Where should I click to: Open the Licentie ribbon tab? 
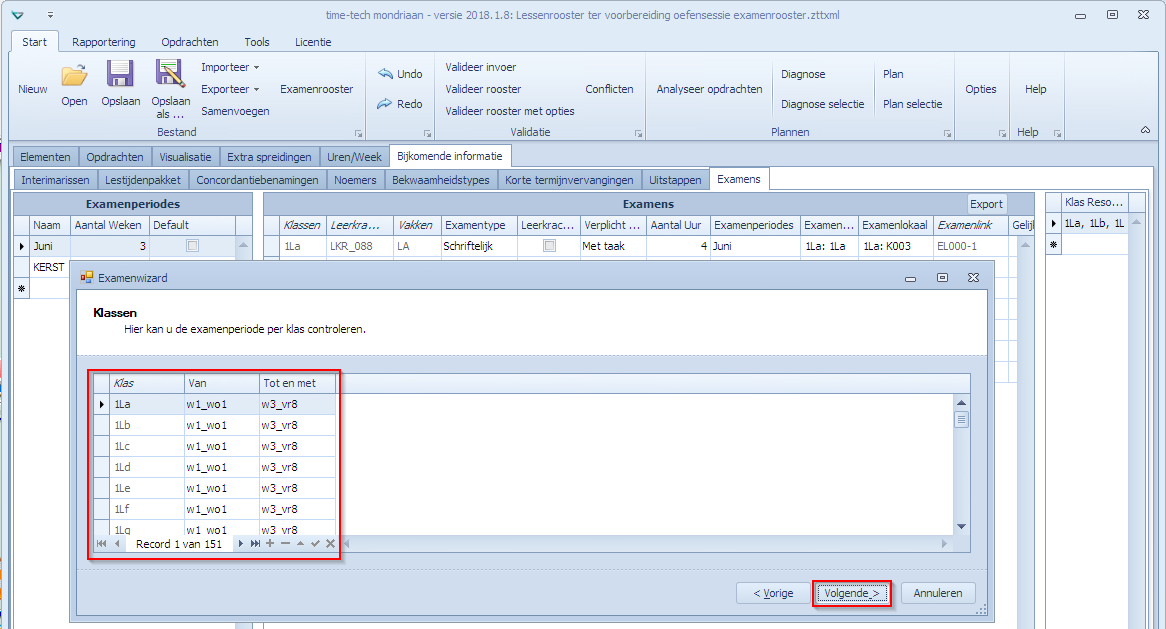pos(313,42)
